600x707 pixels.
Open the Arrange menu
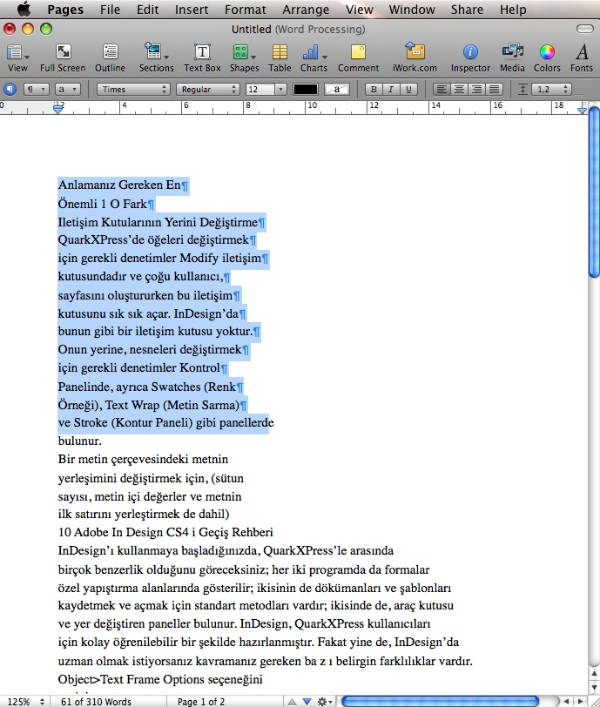point(306,9)
